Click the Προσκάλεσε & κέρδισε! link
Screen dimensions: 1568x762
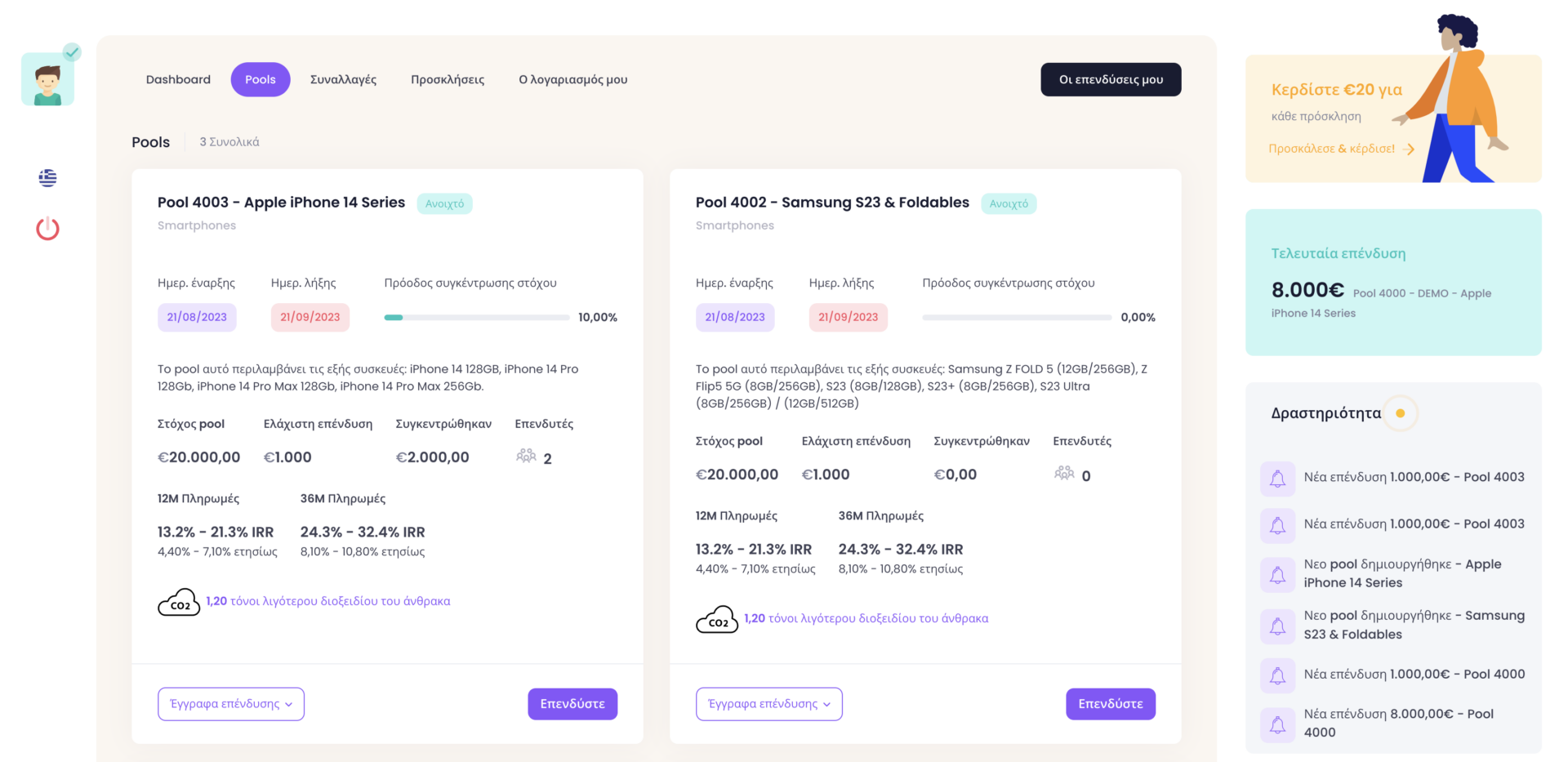click(1332, 149)
